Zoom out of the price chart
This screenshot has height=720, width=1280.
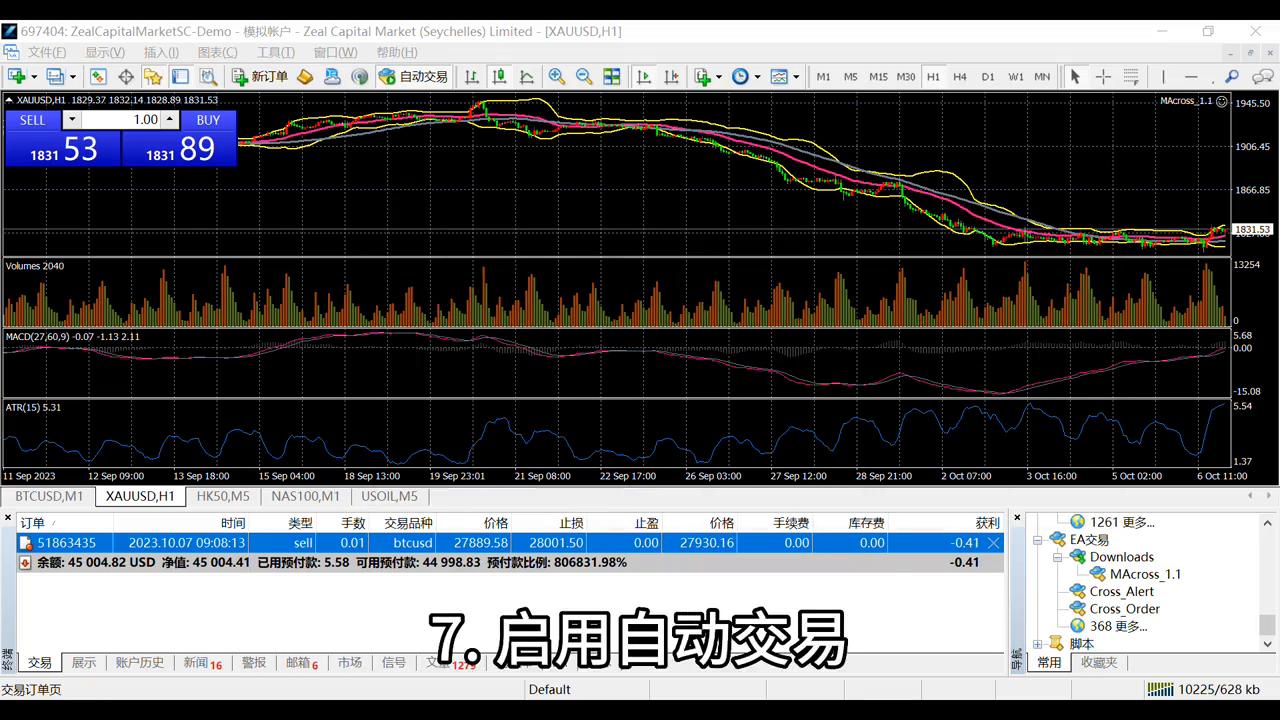click(x=584, y=76)
